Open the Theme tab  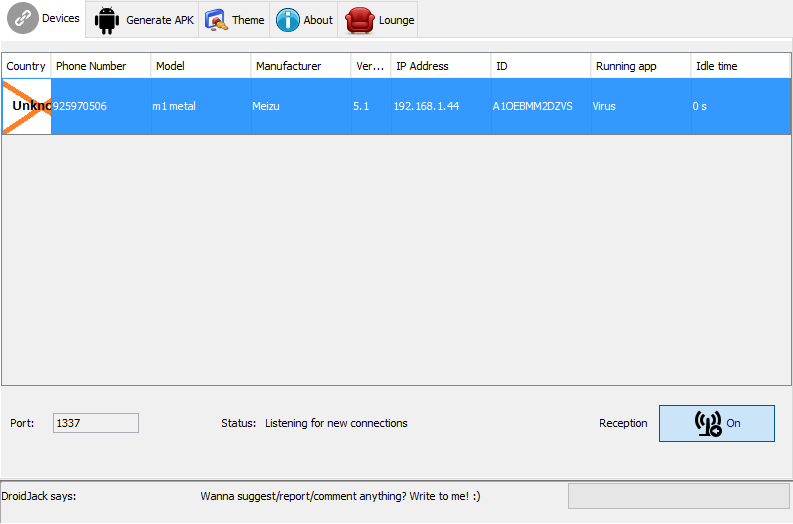tap(234, 20)
